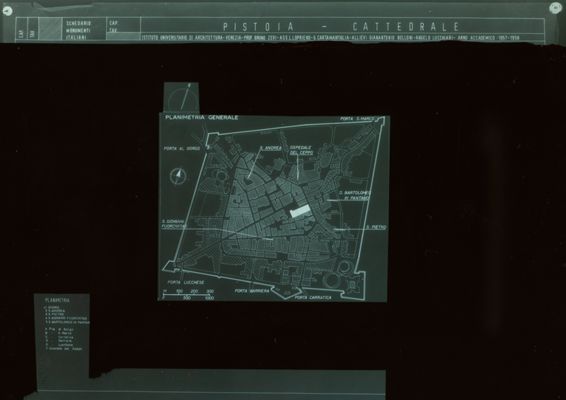
Task: Click the circular compass rose on the map
Action: tap(178, 176)
